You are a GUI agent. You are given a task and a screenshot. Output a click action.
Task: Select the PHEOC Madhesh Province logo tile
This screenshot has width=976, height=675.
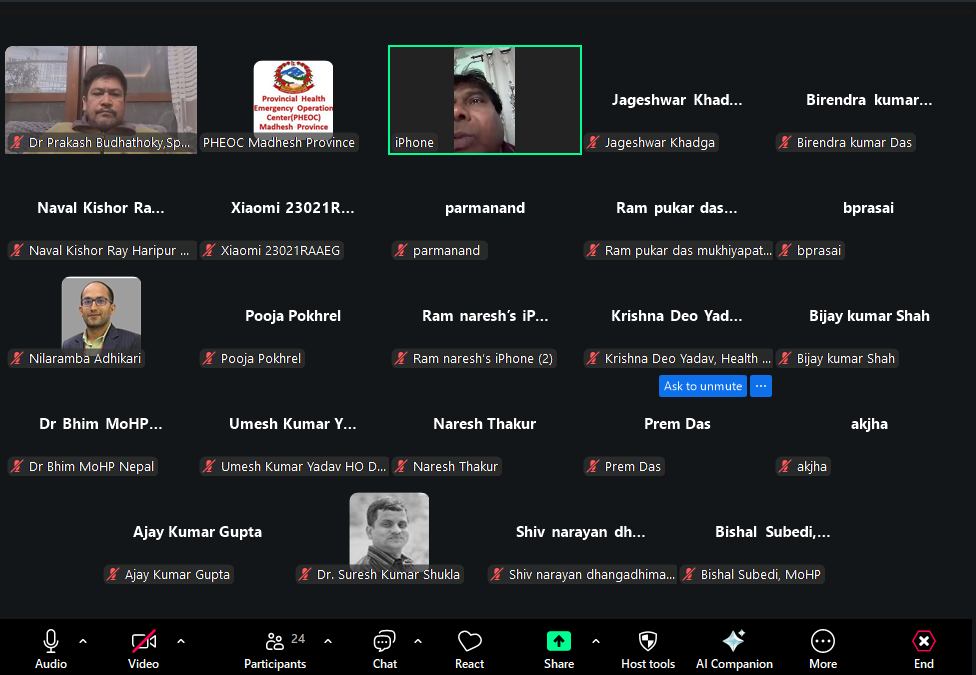pos(293,98)
